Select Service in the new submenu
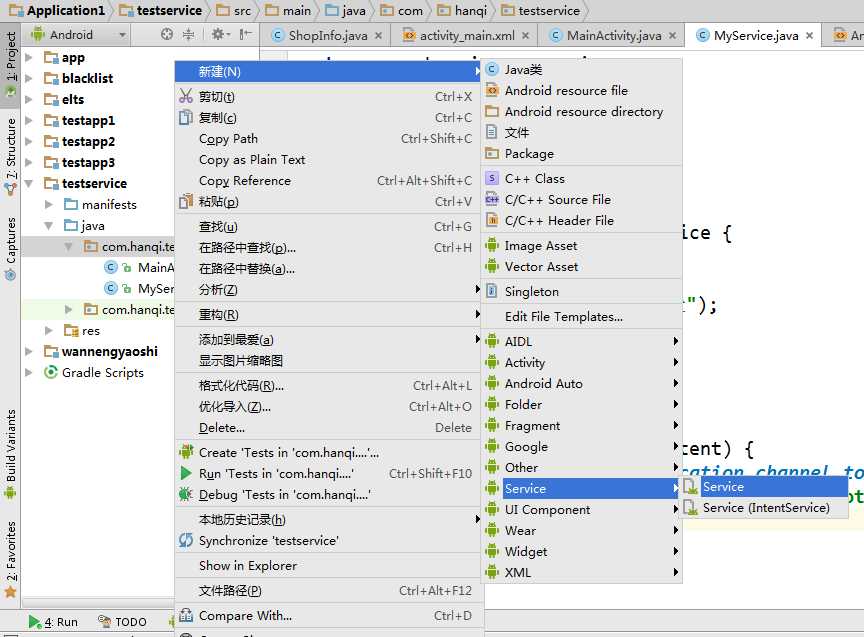Viewport: 864px width, 637px height. [582, 489]
